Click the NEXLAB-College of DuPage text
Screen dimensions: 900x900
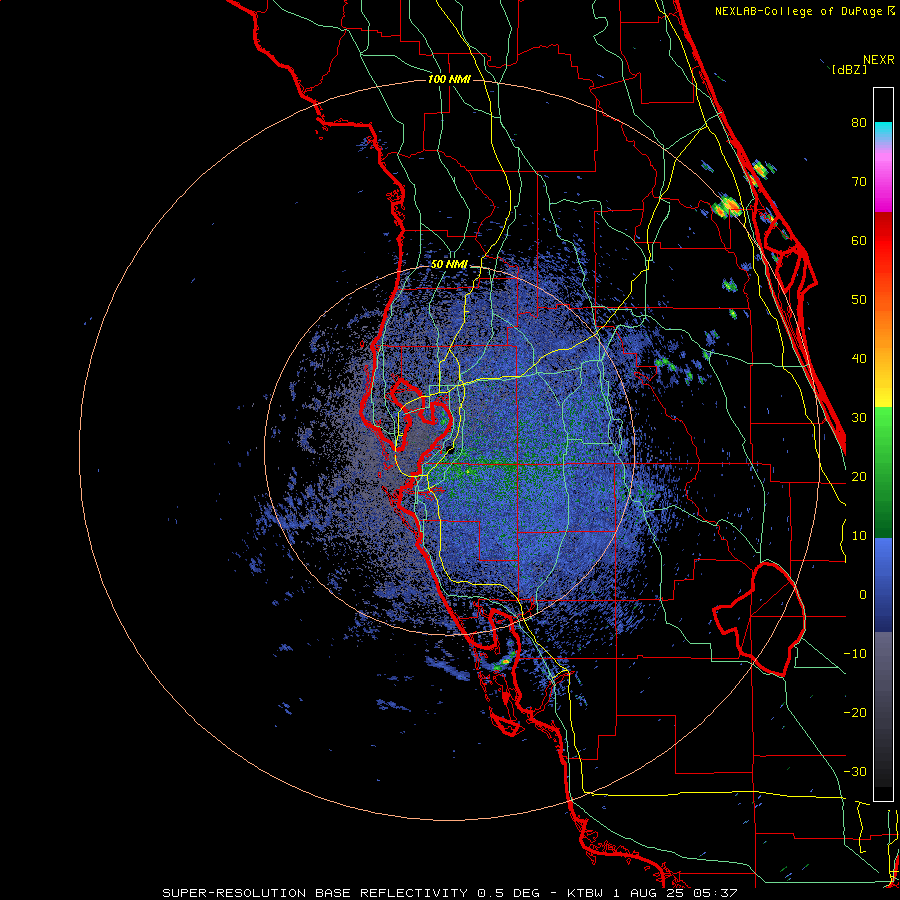[x=799, y=11]
